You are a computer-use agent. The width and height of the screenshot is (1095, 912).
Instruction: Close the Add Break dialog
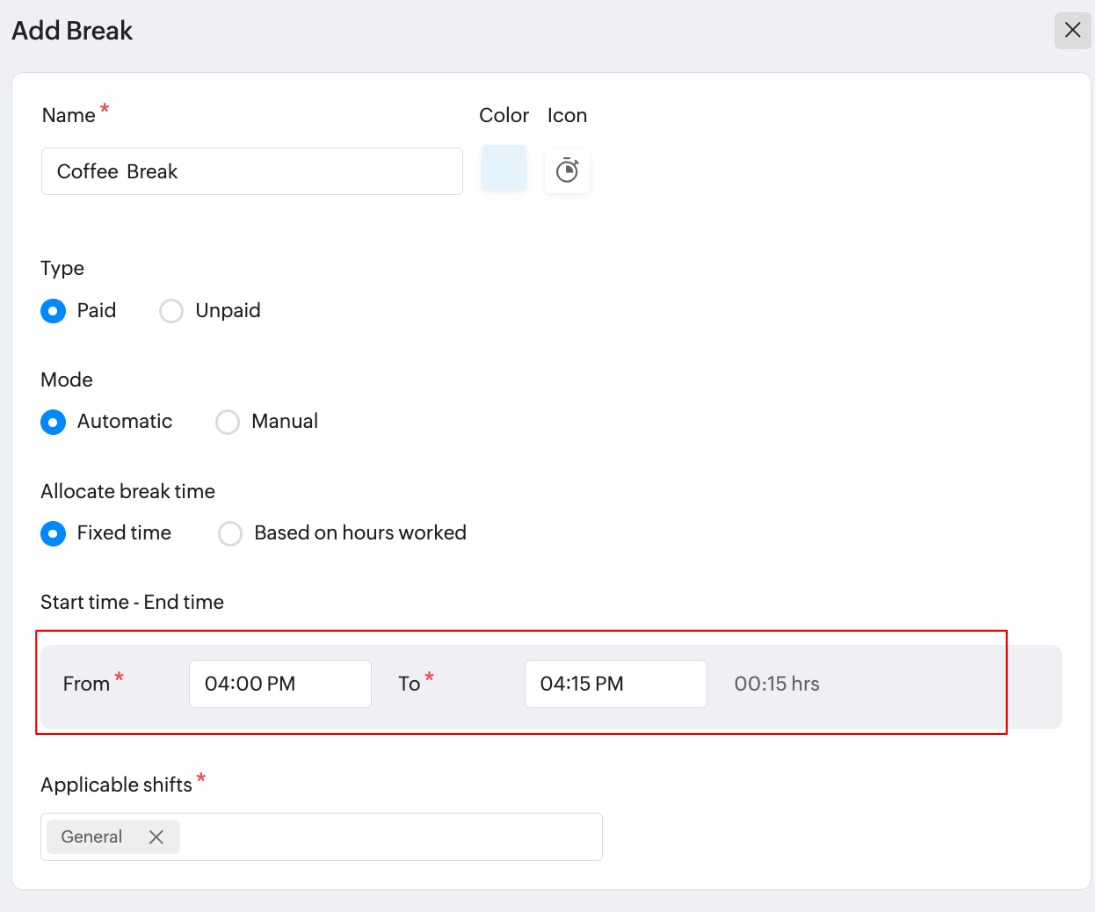point(1072,30)
